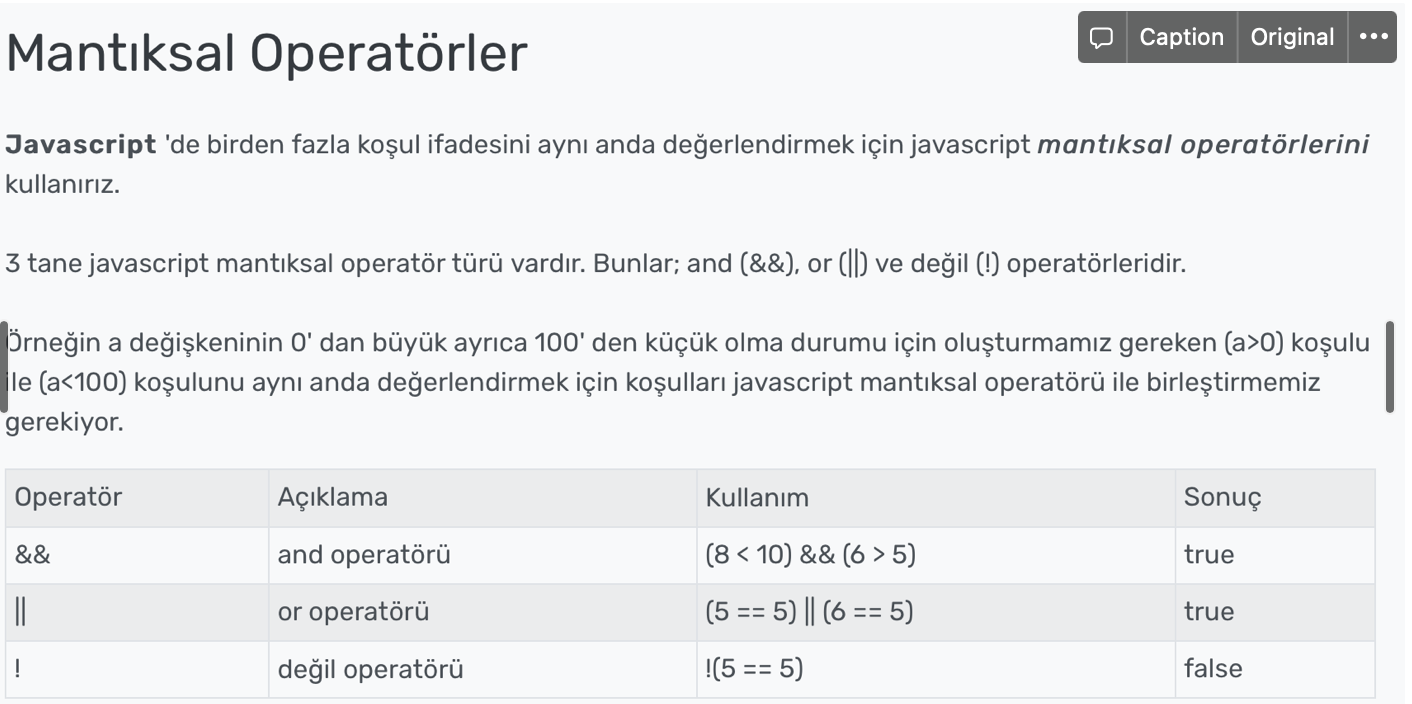1412x704 pixels.
Task: Click the bold Javascript word
Action: [81, 144]
